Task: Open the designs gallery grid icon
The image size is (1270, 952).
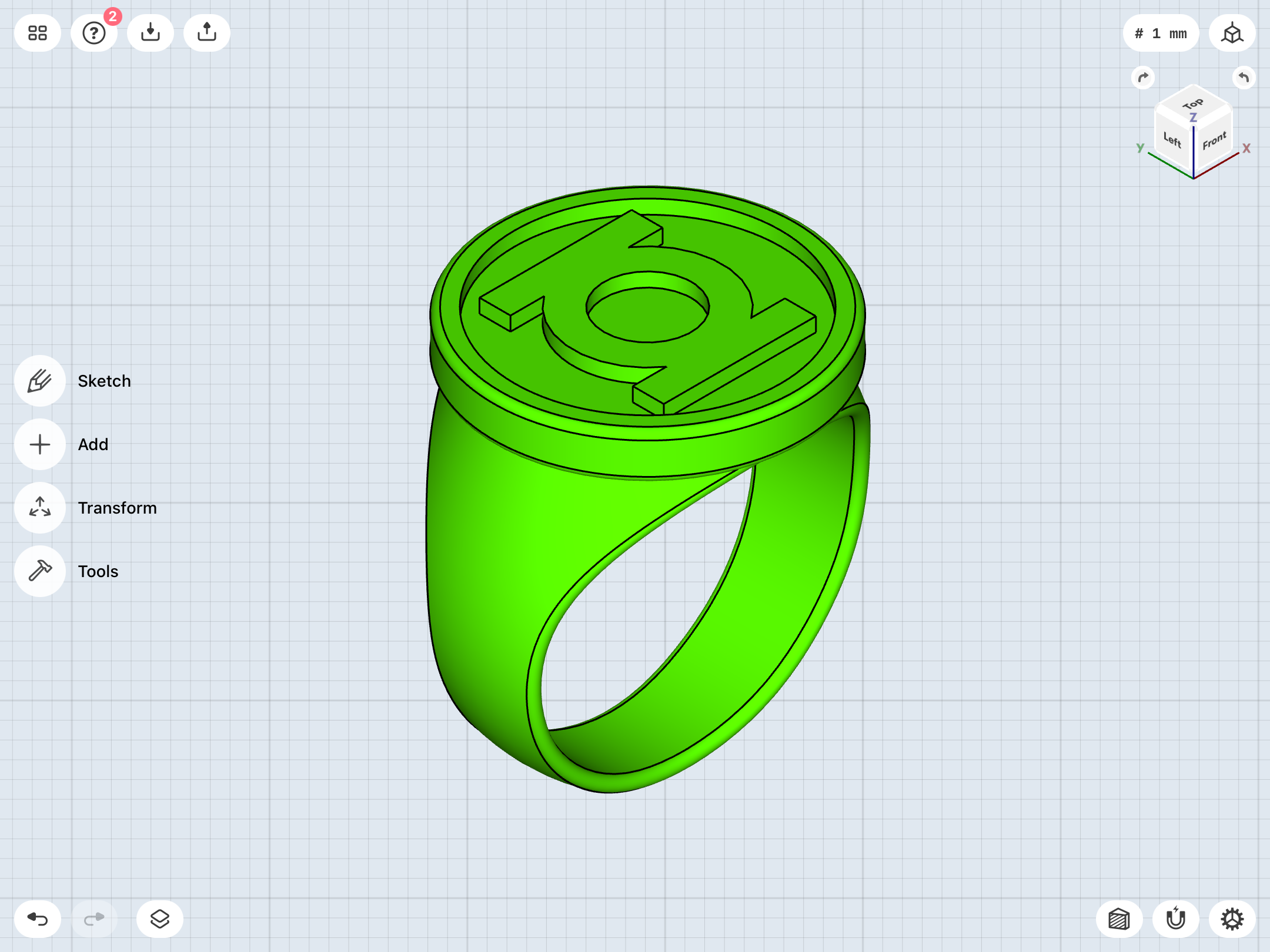Action: coord(38,33)
